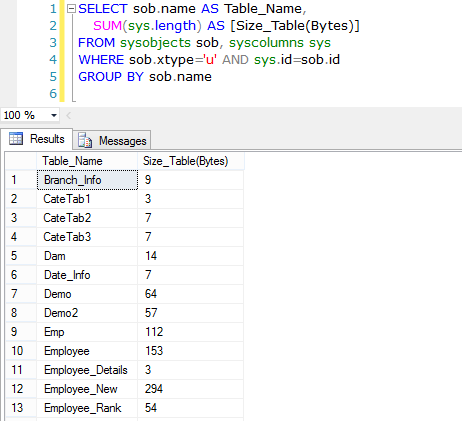The width and height of the screenshot is (462, 421).
Task: Select the Dam table name cell
Action: click(87, 256)
